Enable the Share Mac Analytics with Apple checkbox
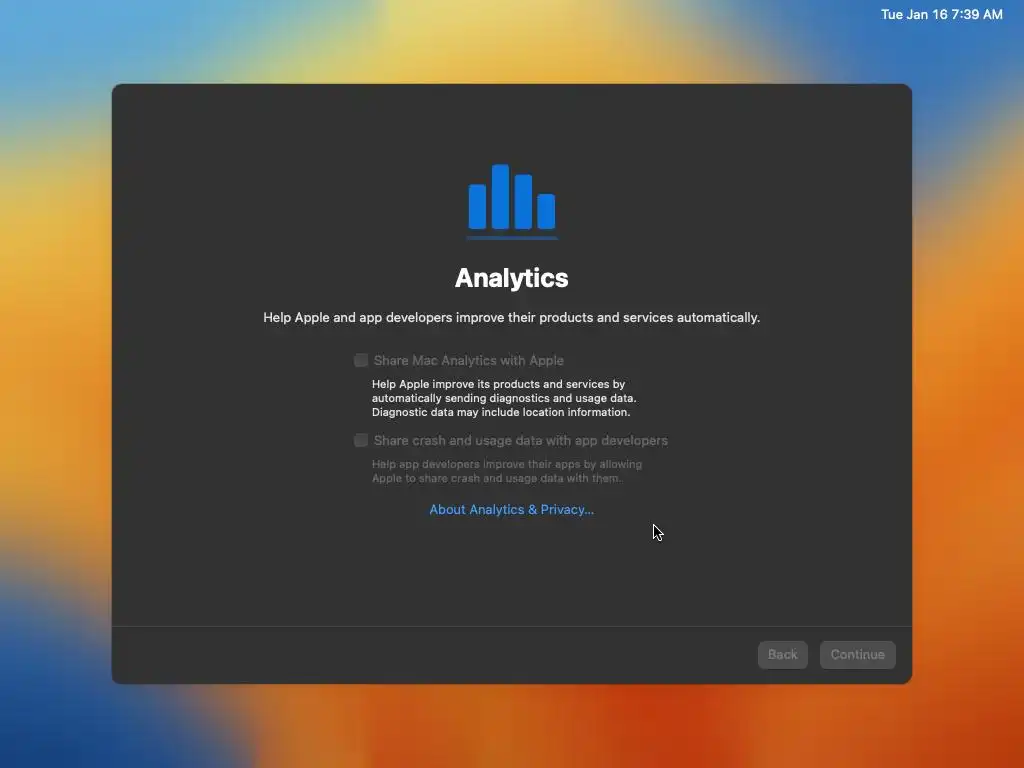Image resolution: width=1024 pixels, height=768 pixels. [360, 360]
